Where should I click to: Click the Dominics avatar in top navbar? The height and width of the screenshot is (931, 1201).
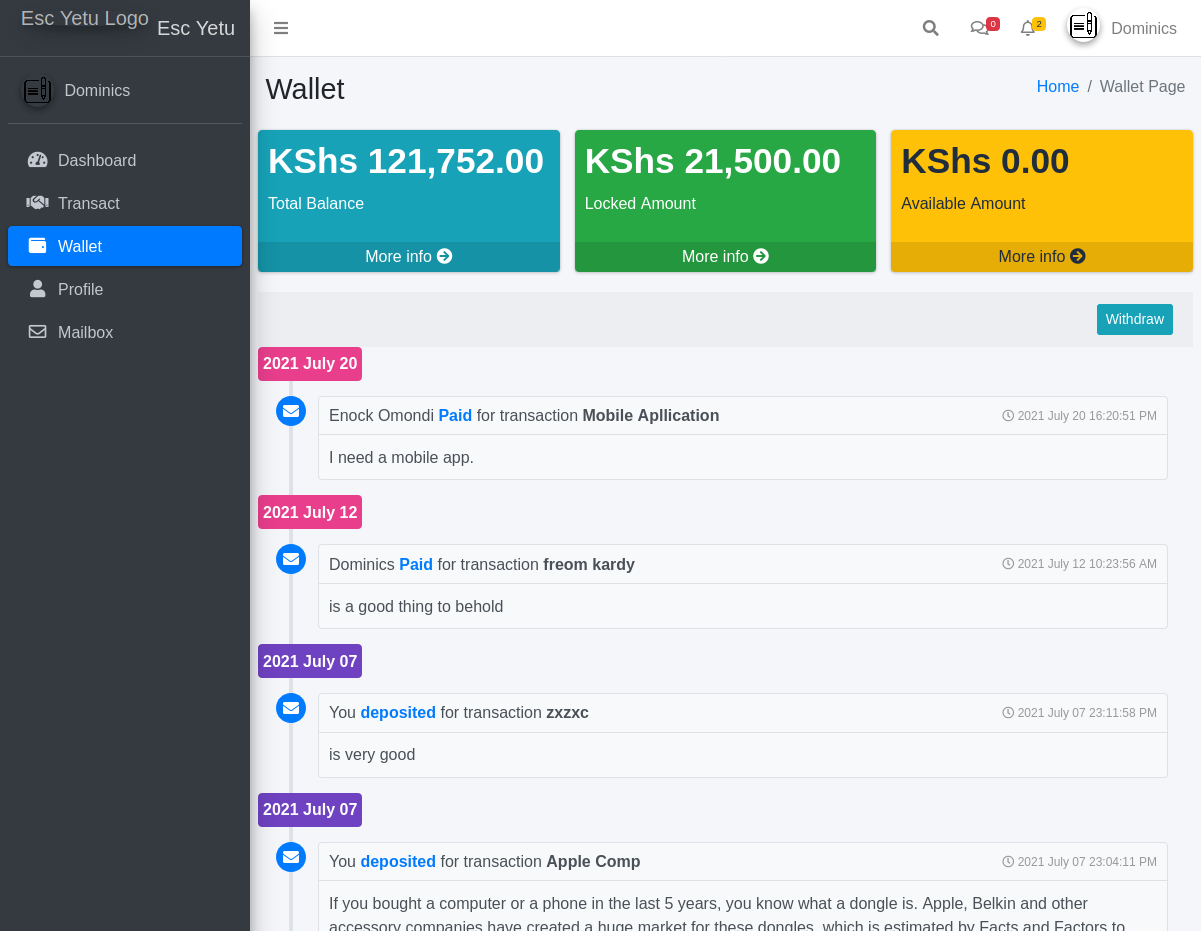pyautogui.click(x=1083, y=27)
